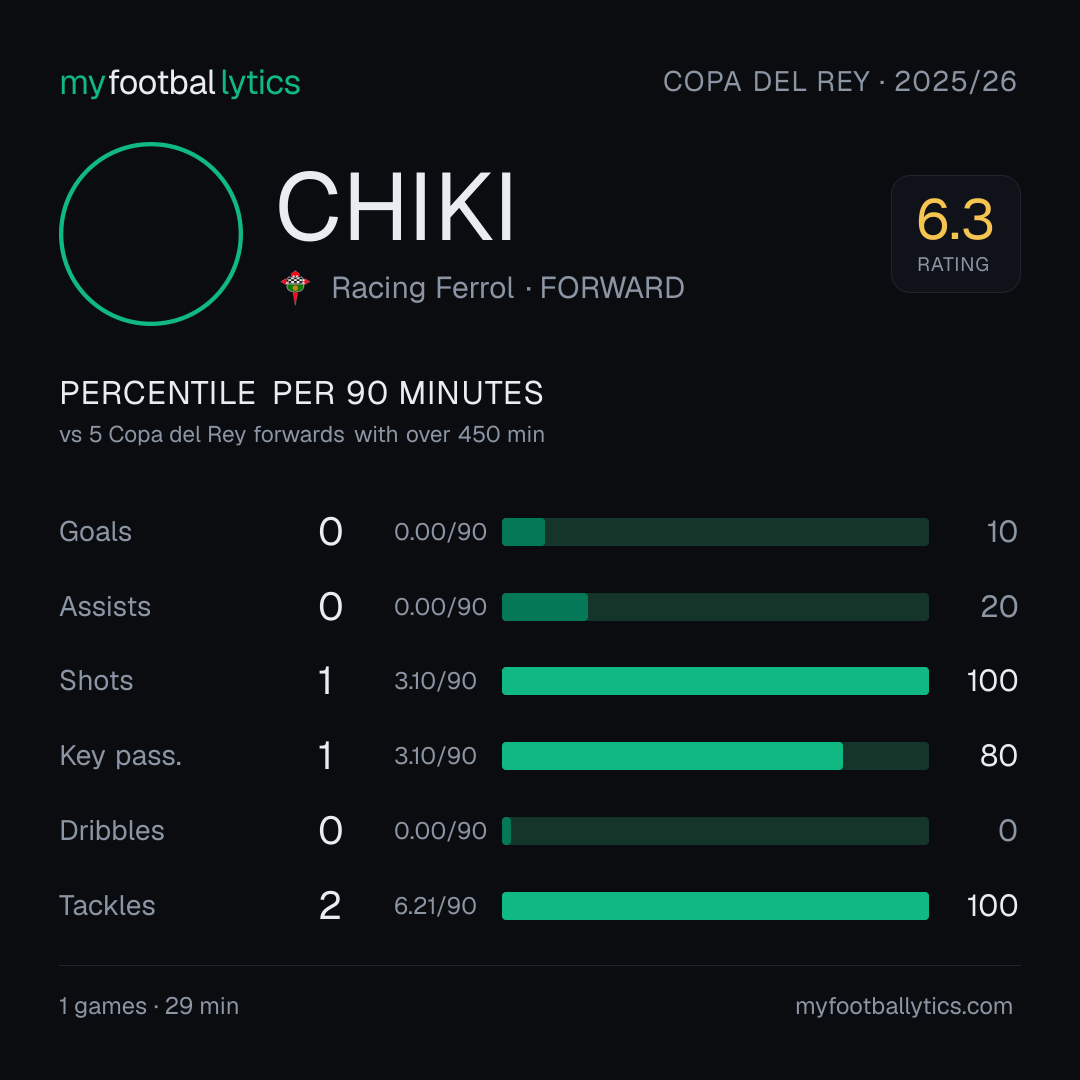This screenshot has width=1080, height=1080.
Task: Click the Tackles stat label
Action: (107, 906)
